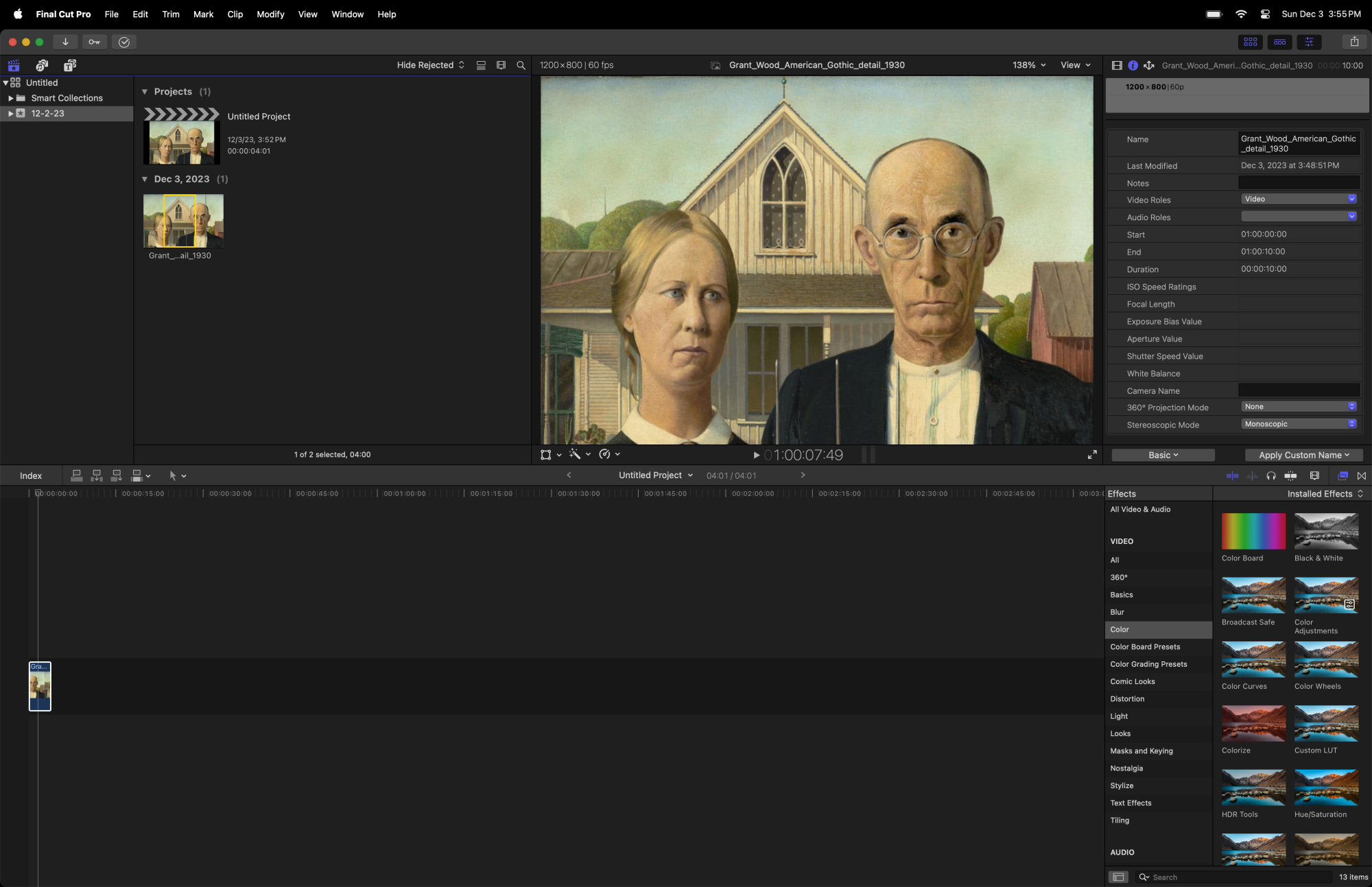Viewport: 1372px width, 887px height.
Task: Toggle the Inspector panel visibility button
Action: tap(1309, 42)
